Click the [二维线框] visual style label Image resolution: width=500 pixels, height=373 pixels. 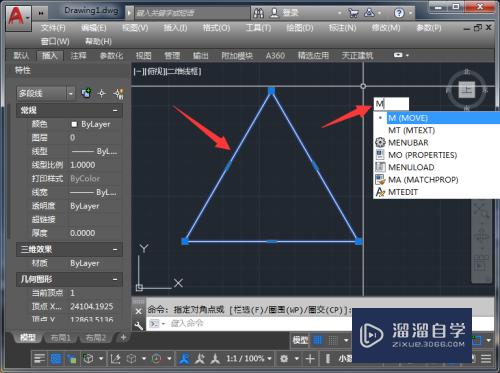click(183, 71)
